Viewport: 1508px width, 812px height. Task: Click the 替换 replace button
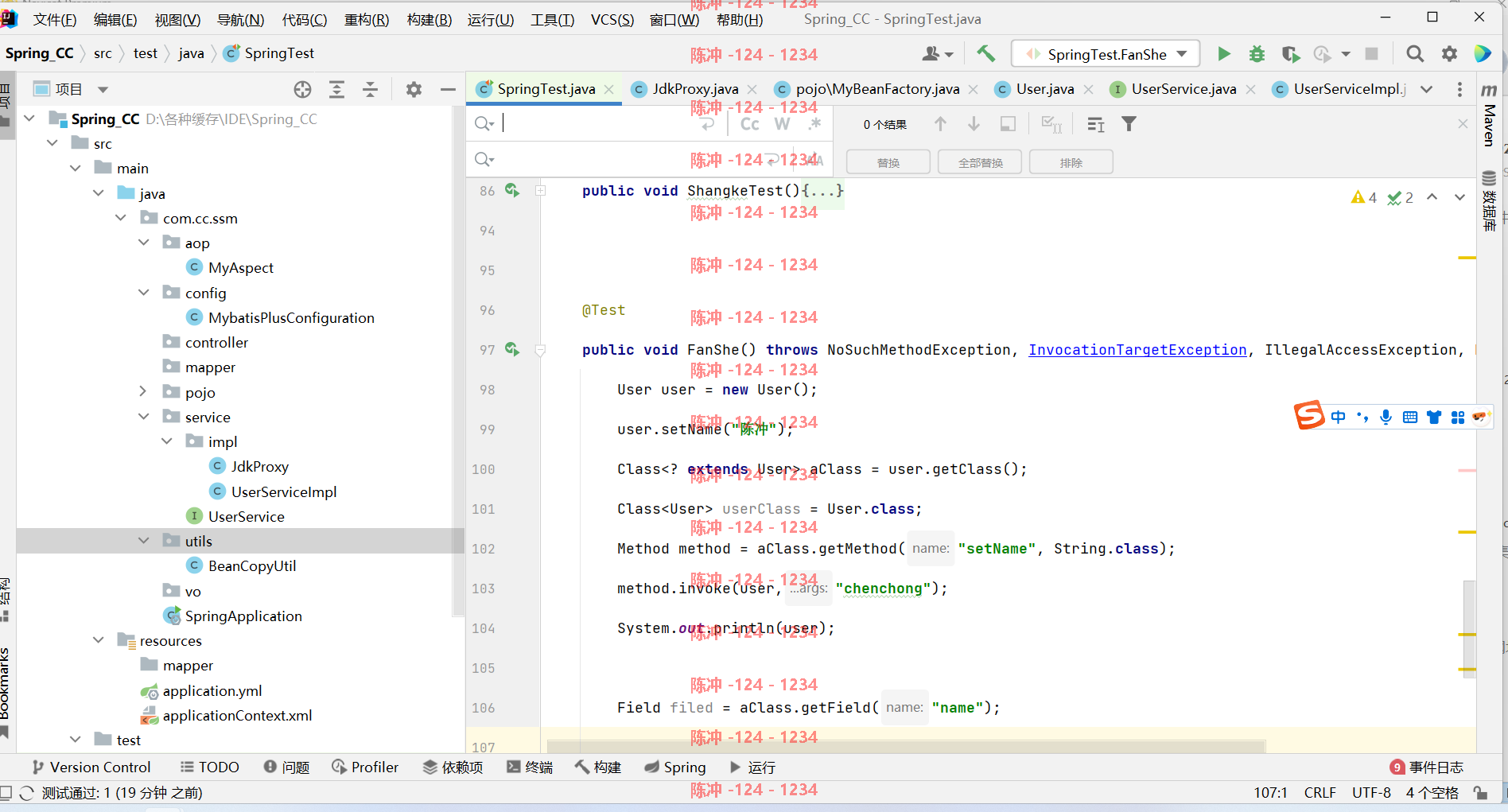coord(888,162)
